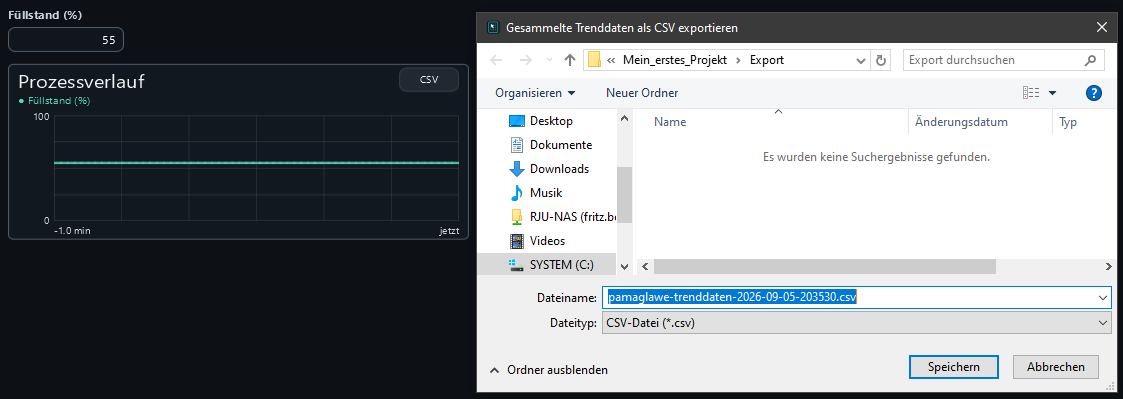
Task: Click the Abbrechen button
Action: (1056, 367)
